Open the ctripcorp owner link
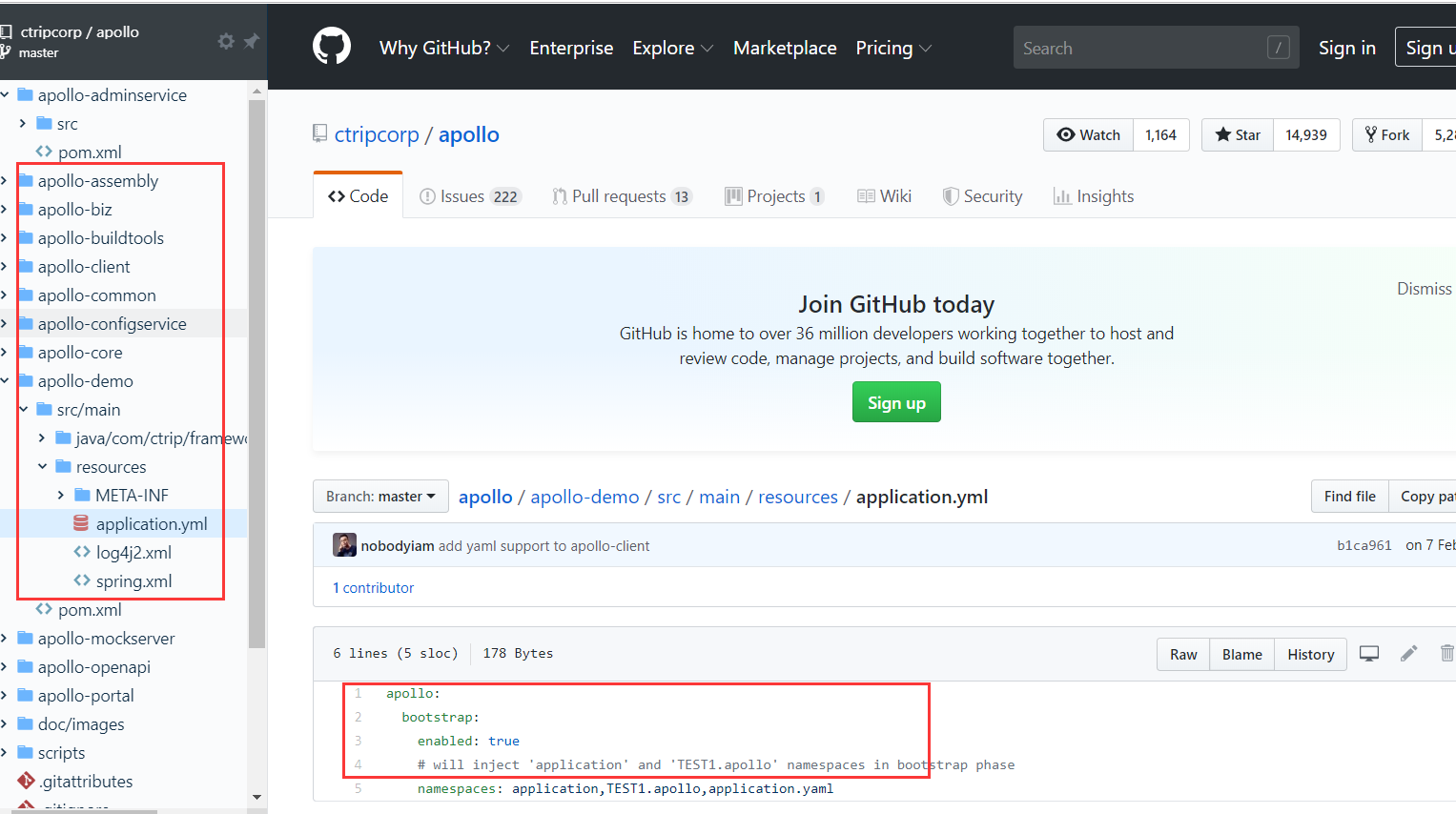This screenshot has width=1456, height=814. pyautogui.click(x=377, y=134)
